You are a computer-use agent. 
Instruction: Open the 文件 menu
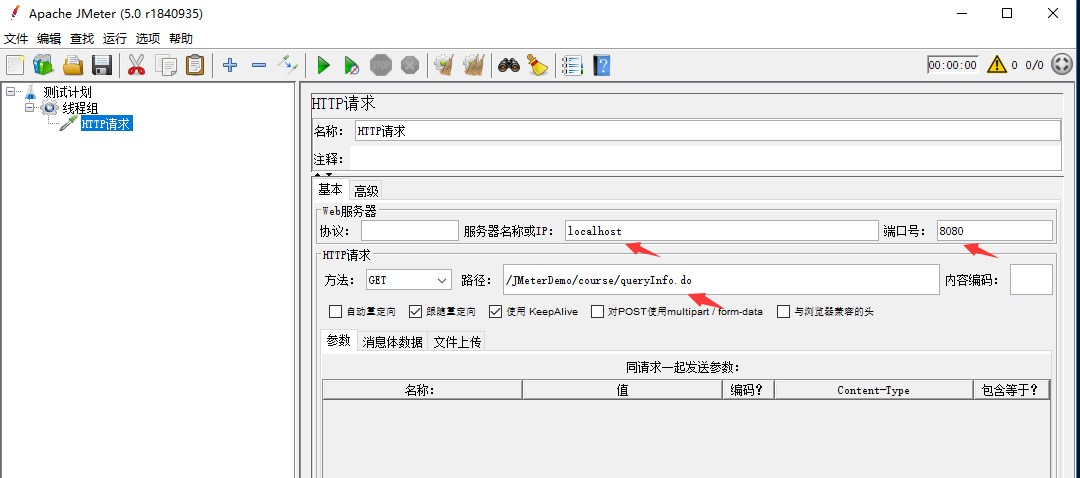pos(16,39)
